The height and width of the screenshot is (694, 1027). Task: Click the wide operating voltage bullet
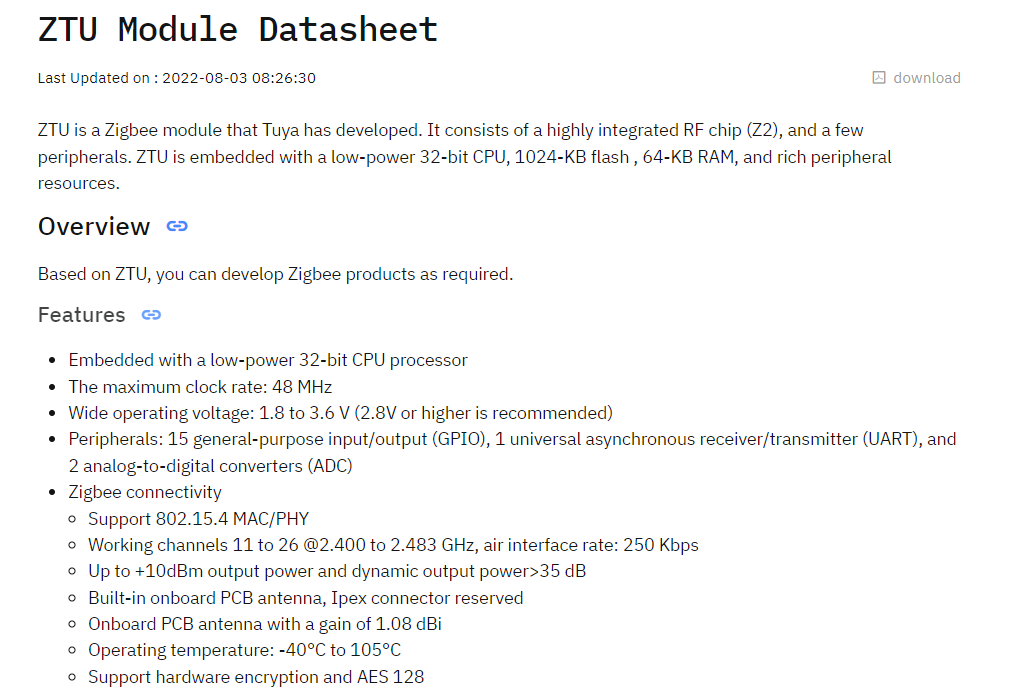(x=341, y=413)
